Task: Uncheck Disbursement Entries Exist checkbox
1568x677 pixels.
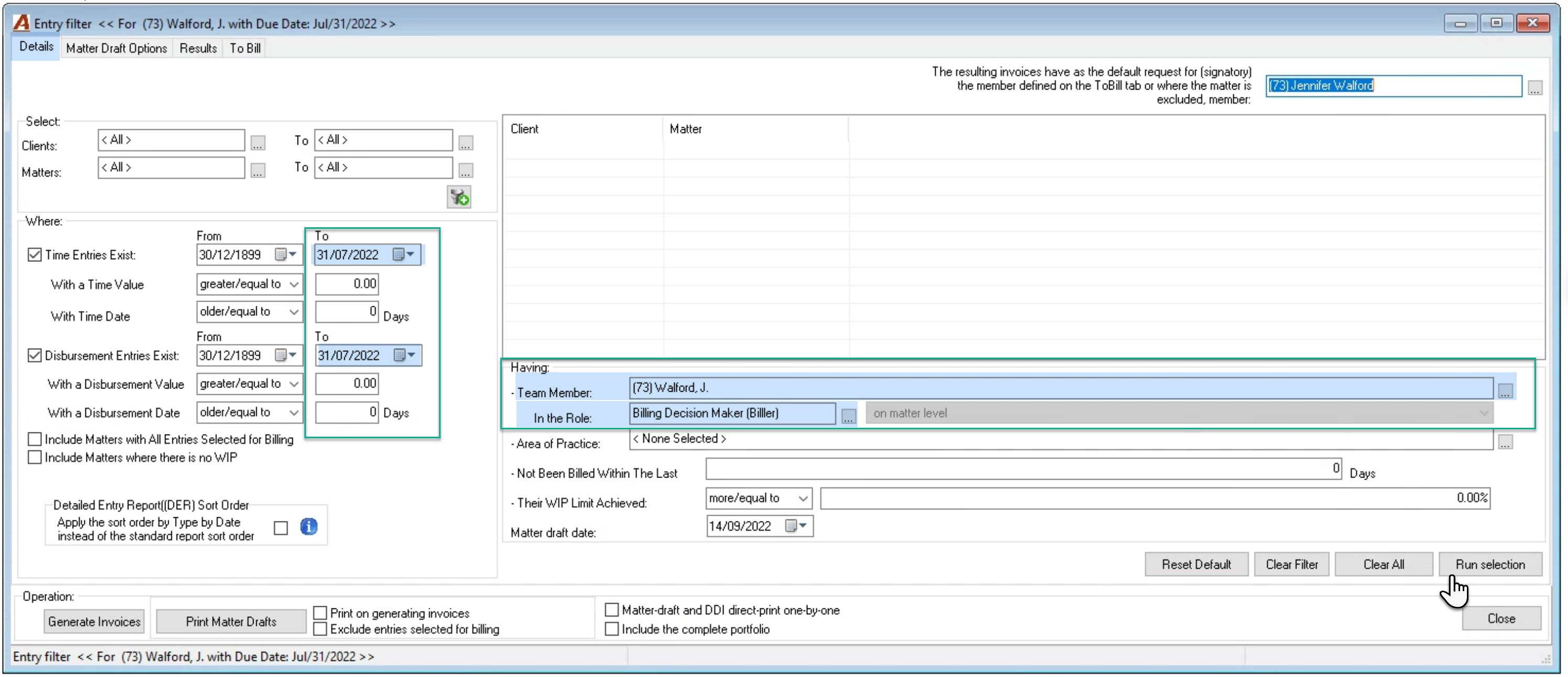Action: point(35,355)
